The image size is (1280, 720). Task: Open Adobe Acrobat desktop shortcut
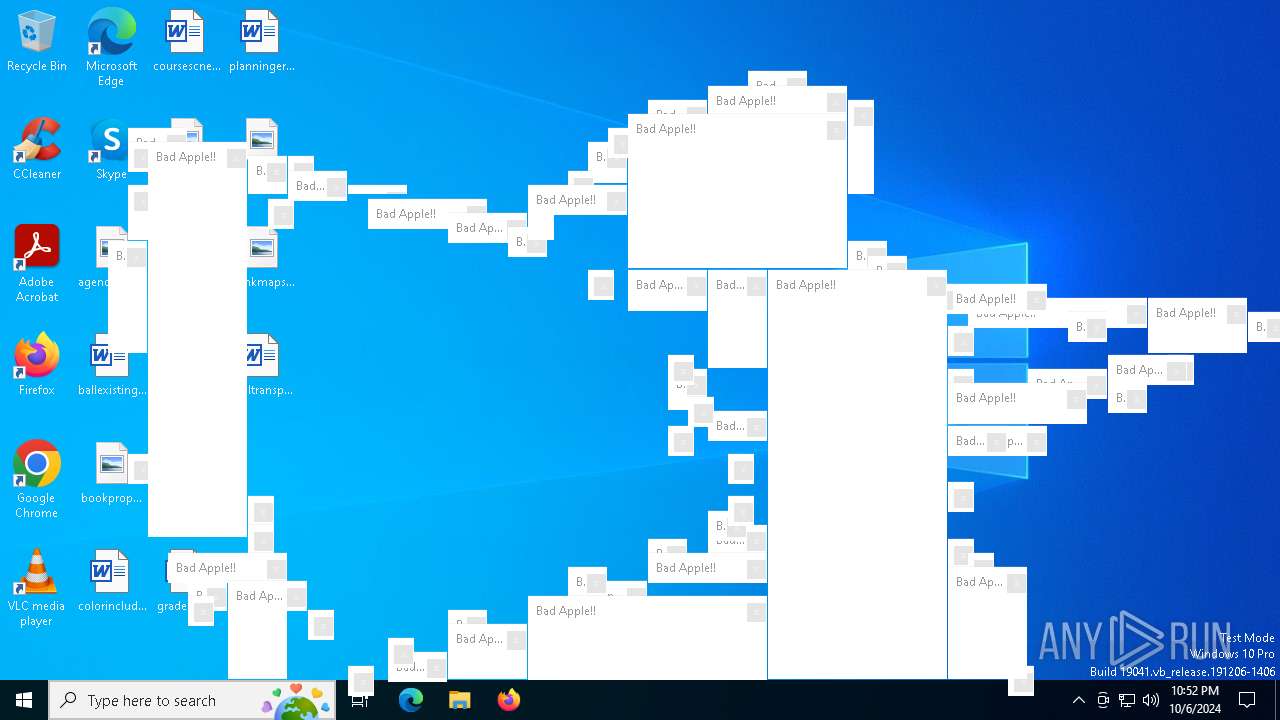(37, 264)
